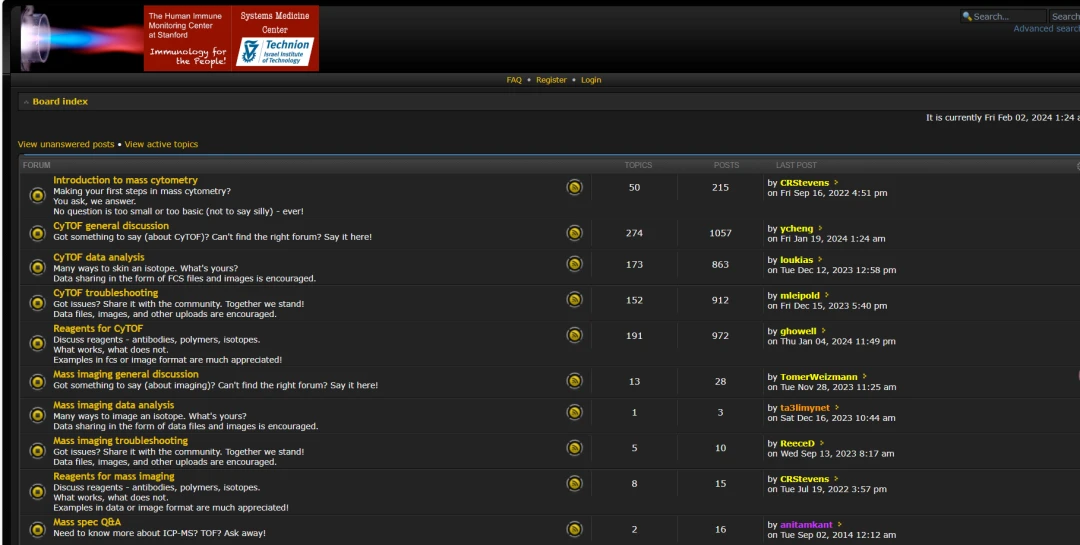Open the Introduction to mass cytometry forum
Screen dimensions: 1080x545
pos(125,180)
